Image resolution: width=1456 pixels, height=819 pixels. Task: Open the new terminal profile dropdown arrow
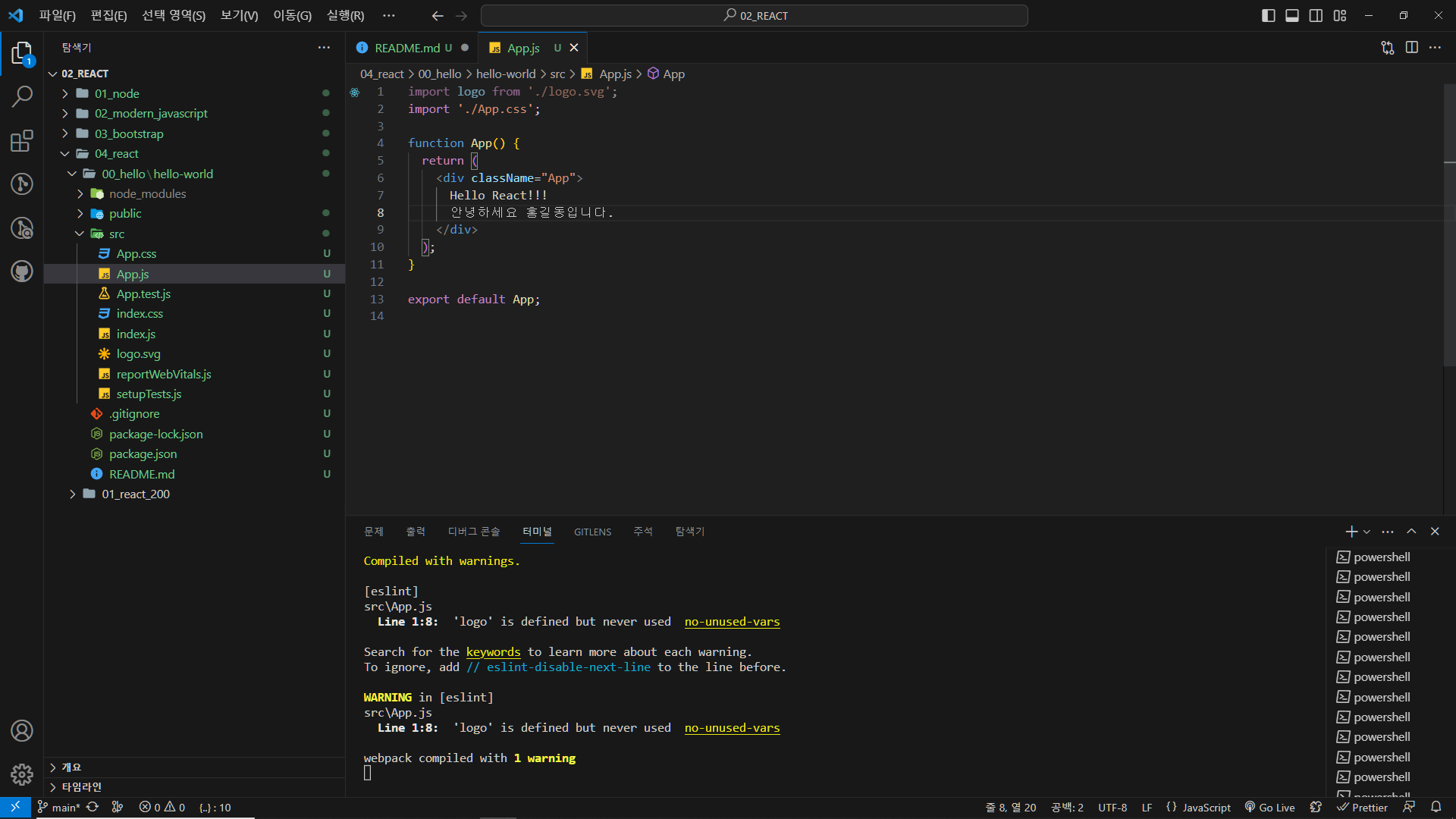tap(1367, 532)
